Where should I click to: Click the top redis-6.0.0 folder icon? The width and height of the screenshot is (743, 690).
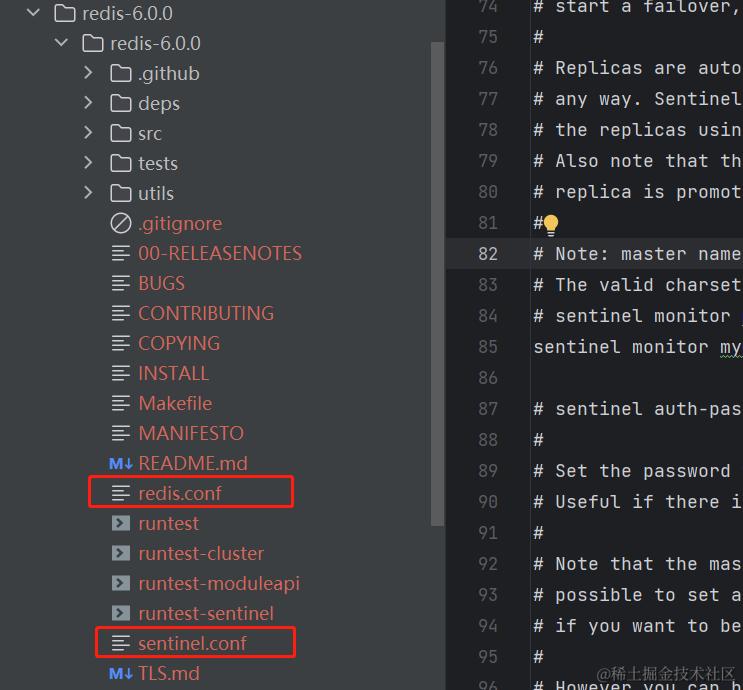(65, 13)
